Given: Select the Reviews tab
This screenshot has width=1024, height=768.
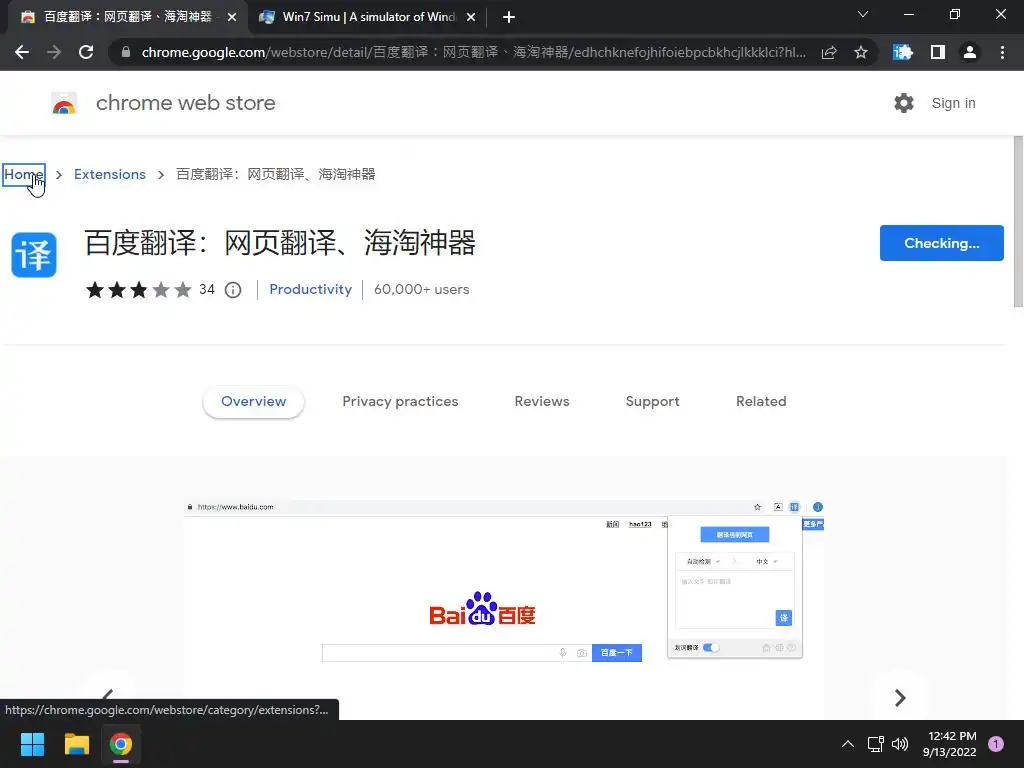Looking at the screenshot, I should pos(542,402).
